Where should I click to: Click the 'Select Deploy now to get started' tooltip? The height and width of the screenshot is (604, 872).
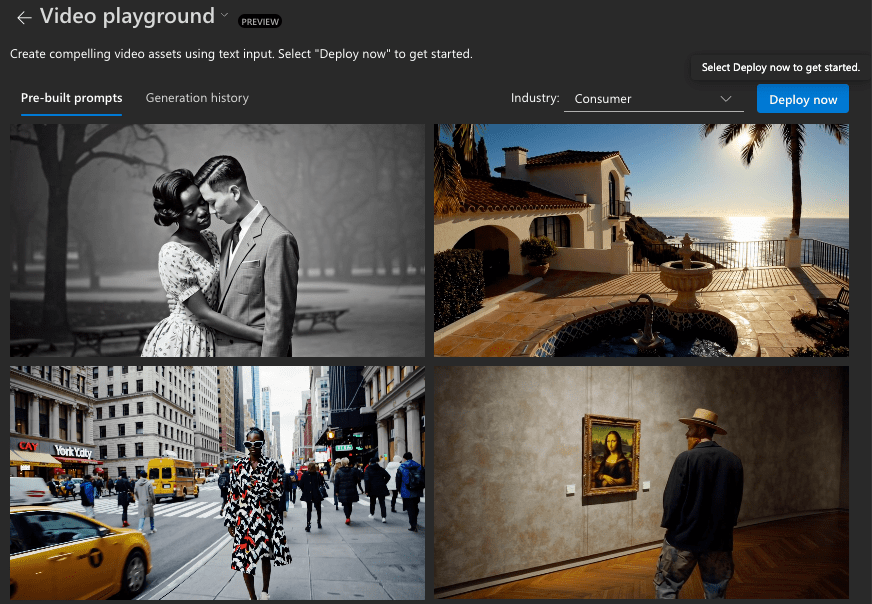[780, 68]
